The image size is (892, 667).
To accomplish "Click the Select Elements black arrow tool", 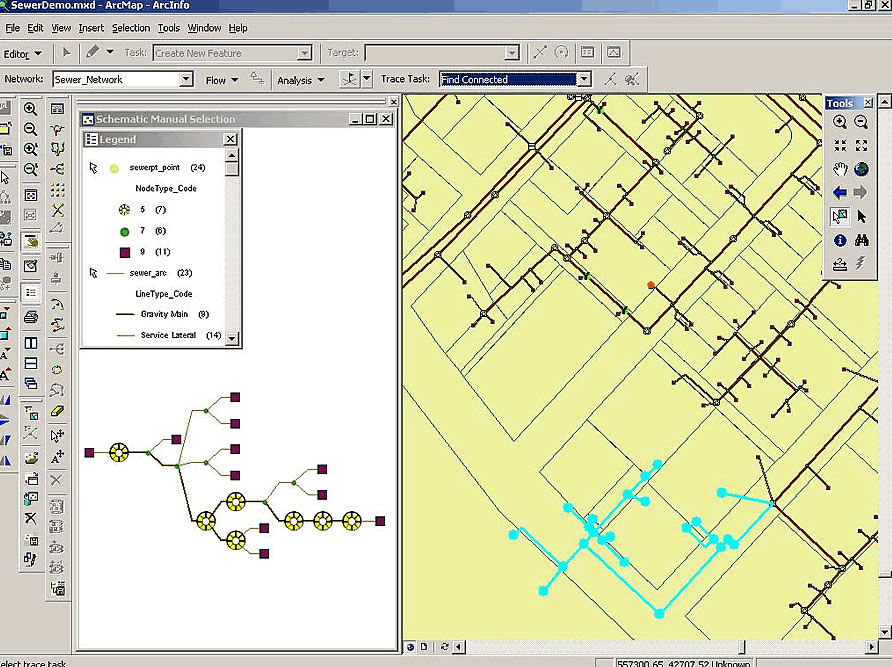I will point(861,216).
